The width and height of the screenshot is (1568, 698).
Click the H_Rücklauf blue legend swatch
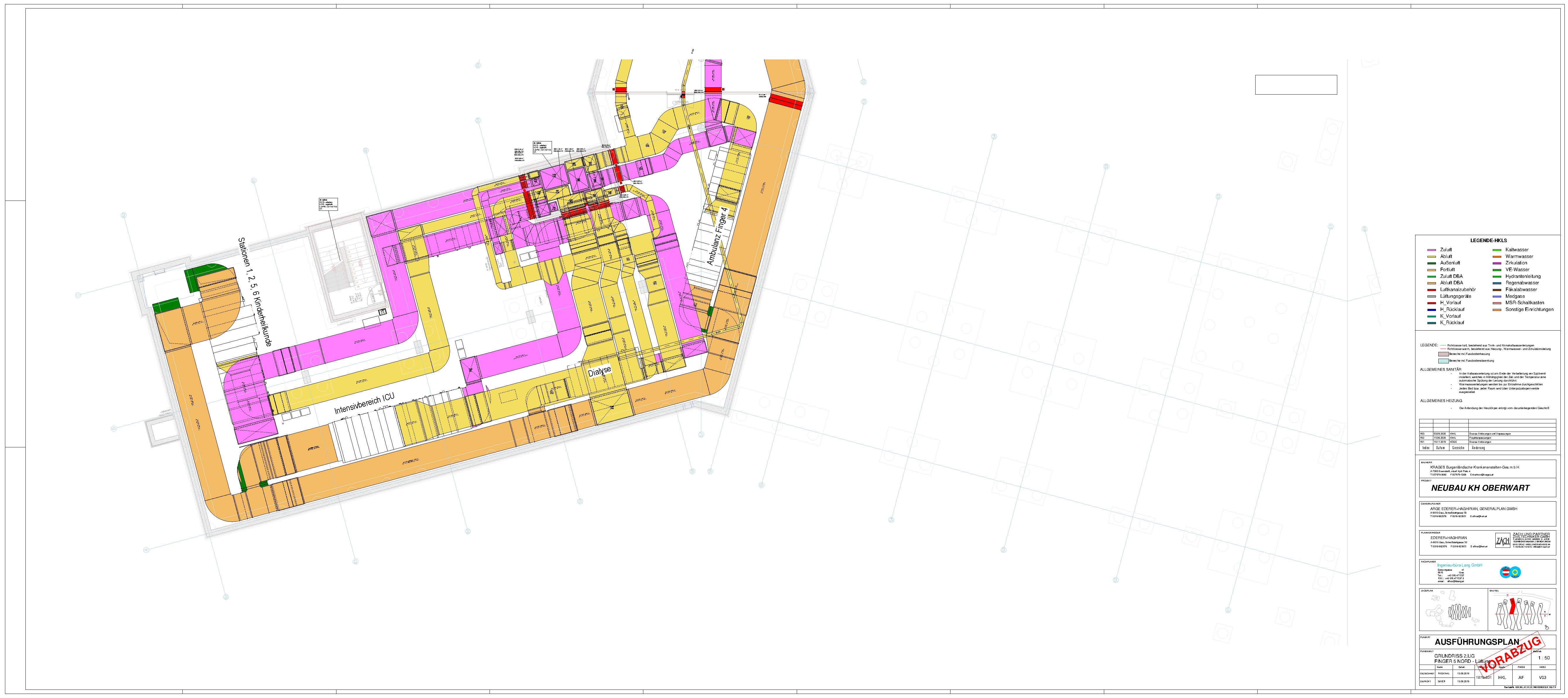tap(1432, 310)
